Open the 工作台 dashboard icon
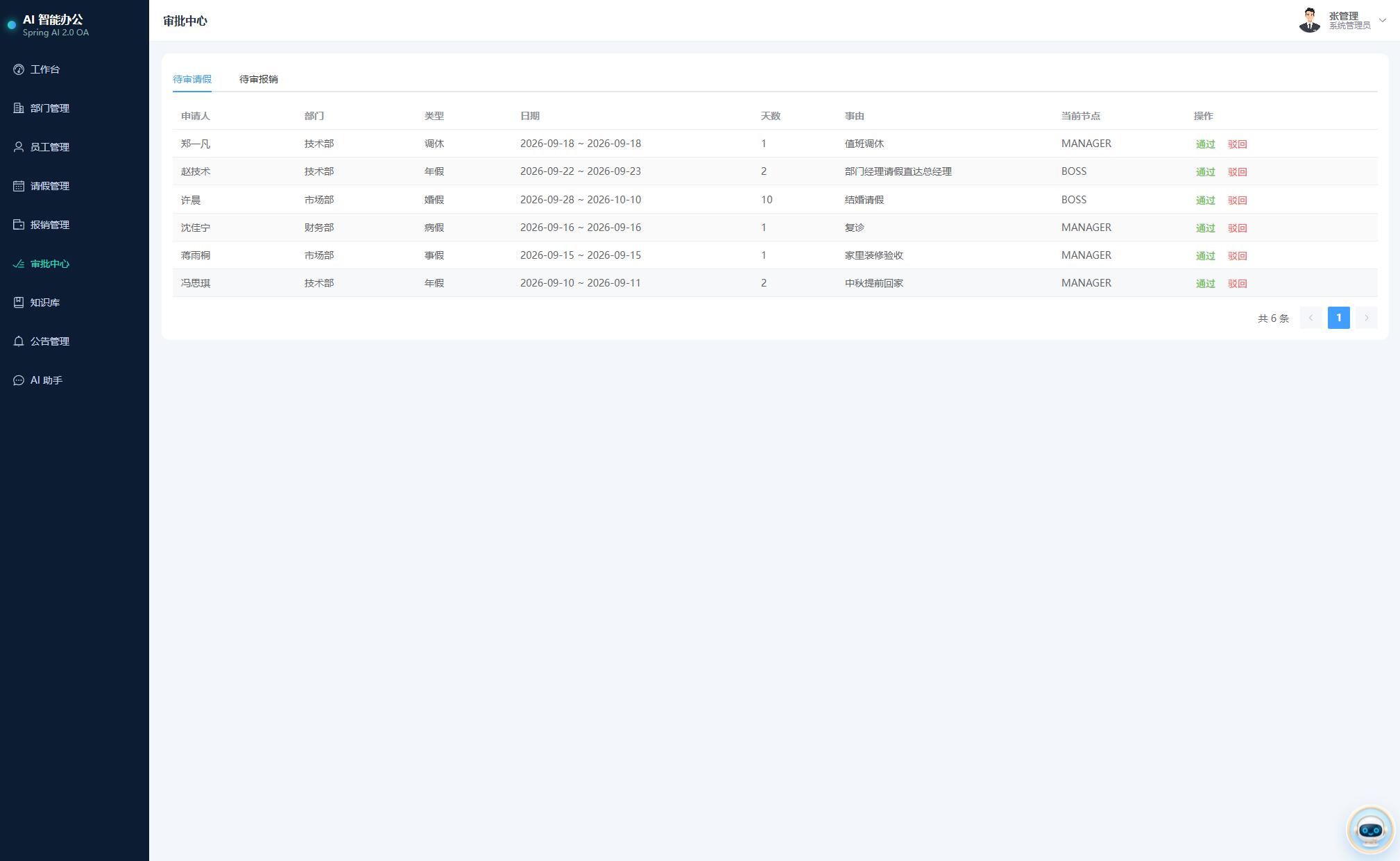Image resolution: width=1400 pixels, height=861 pixels. pyautogui.click(x=19, y=69)
